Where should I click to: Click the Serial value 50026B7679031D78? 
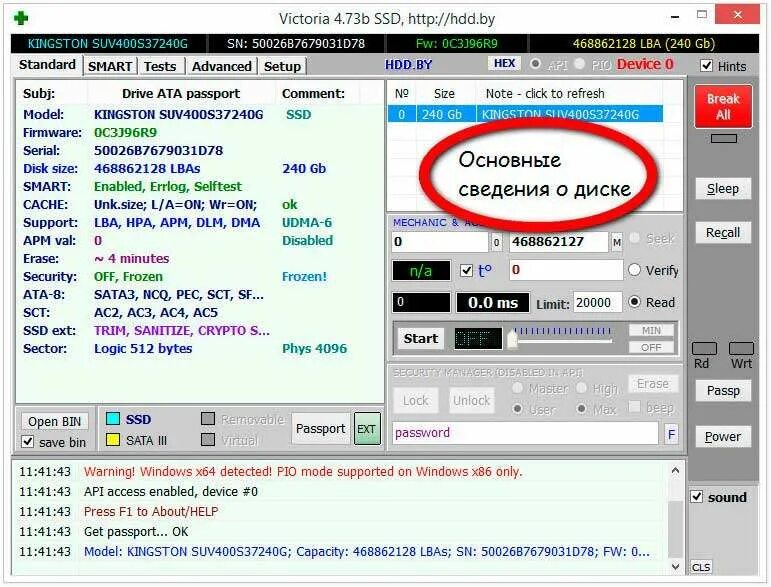coord(158,150)
